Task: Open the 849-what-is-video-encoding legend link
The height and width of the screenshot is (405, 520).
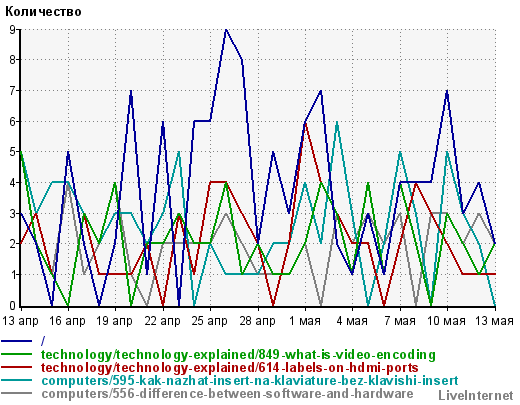Action: click(x=238, y=355)
